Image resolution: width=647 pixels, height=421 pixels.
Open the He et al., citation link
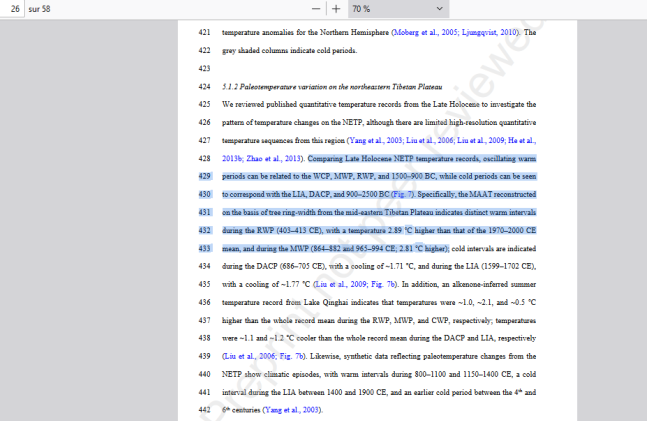(x=522, y=140)
